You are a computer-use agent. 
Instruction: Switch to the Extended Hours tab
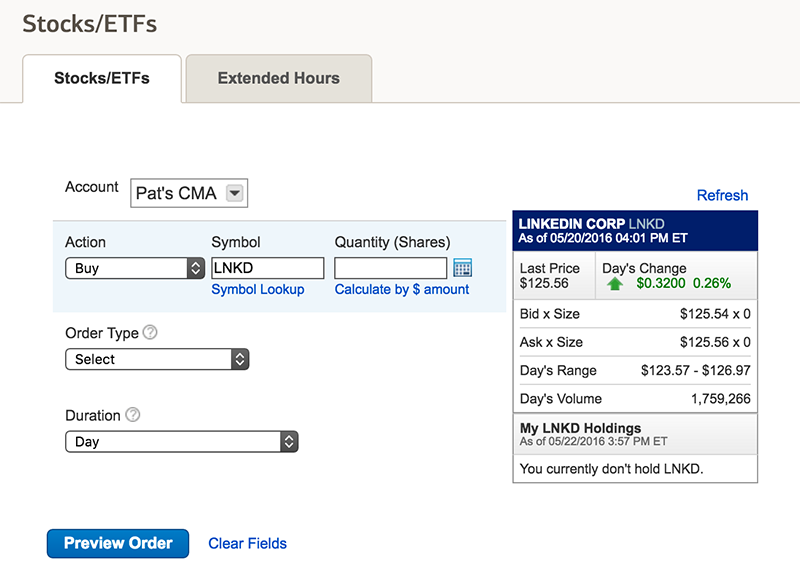click(x=279, y=78)
